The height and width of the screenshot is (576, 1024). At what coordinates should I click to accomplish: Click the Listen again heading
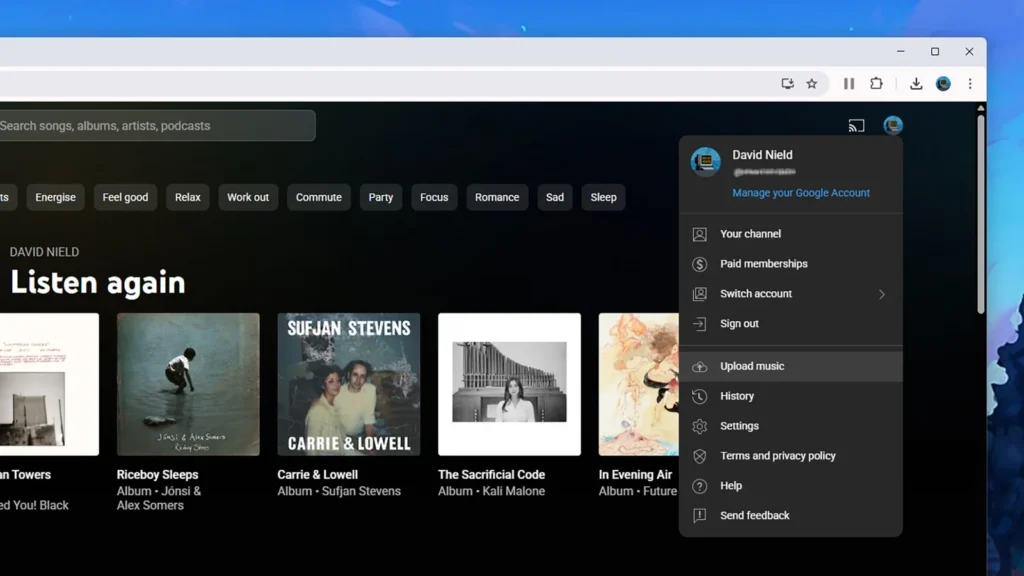(x=98, y=283)
